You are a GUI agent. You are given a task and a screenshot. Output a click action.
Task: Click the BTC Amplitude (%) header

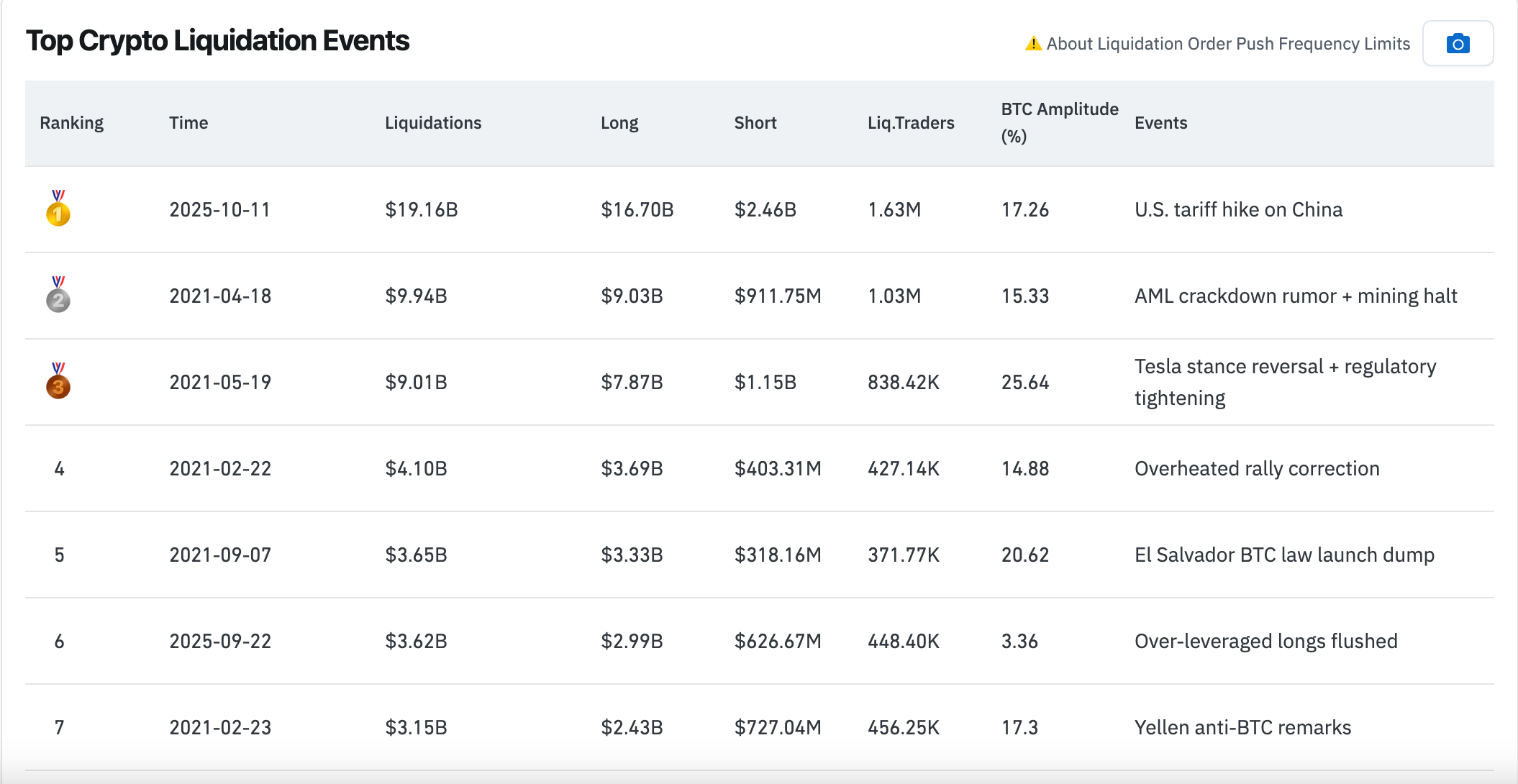[x=1060, y=123]
